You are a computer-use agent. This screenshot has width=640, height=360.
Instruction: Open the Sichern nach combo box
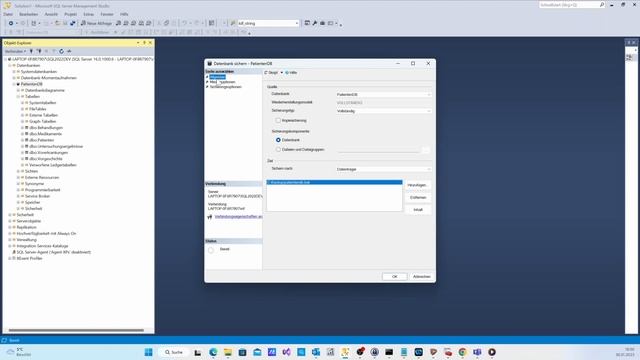(x=384, y=169)
